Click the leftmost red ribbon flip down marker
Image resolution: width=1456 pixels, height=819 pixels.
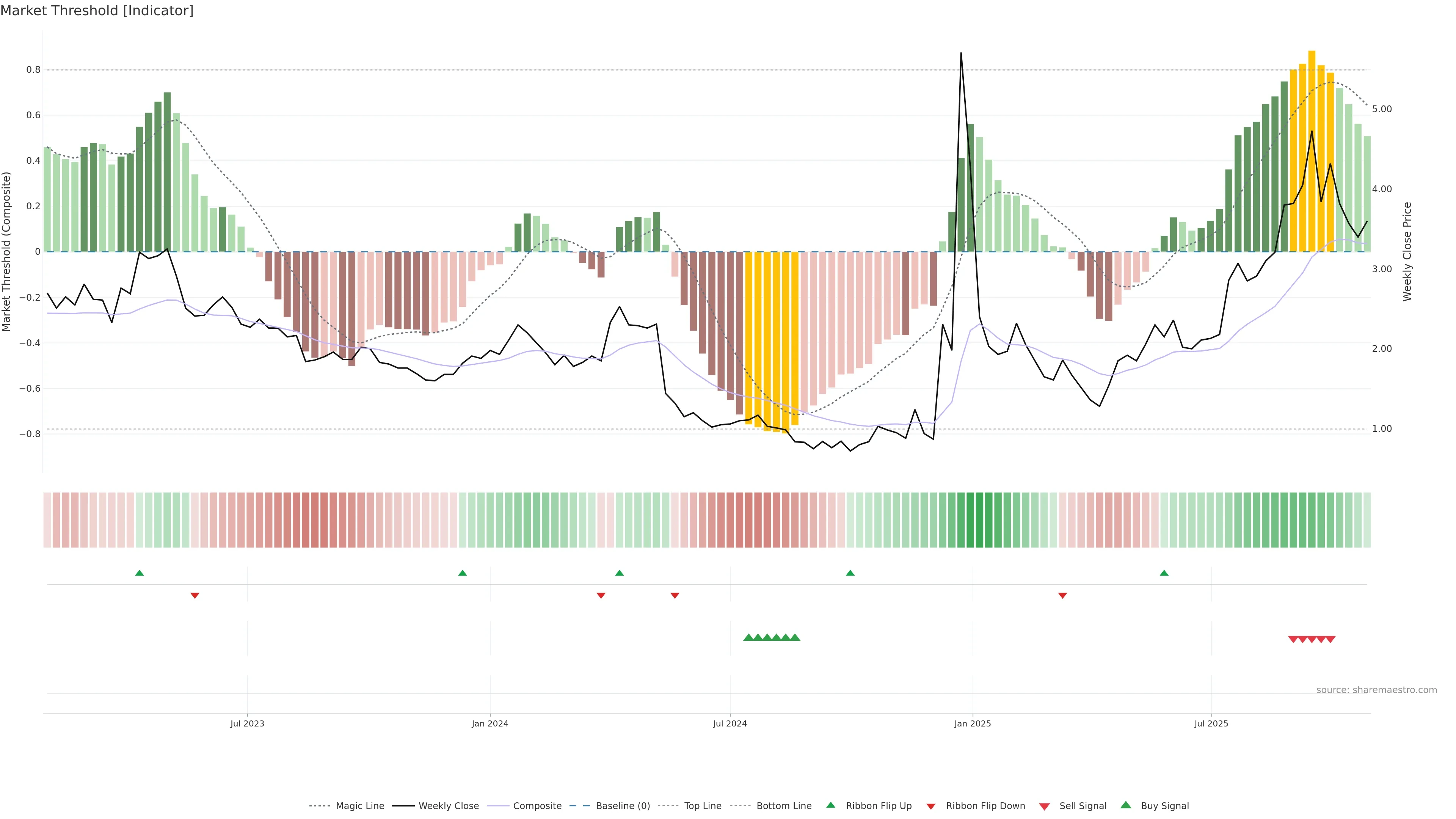[x=195, y=596]
